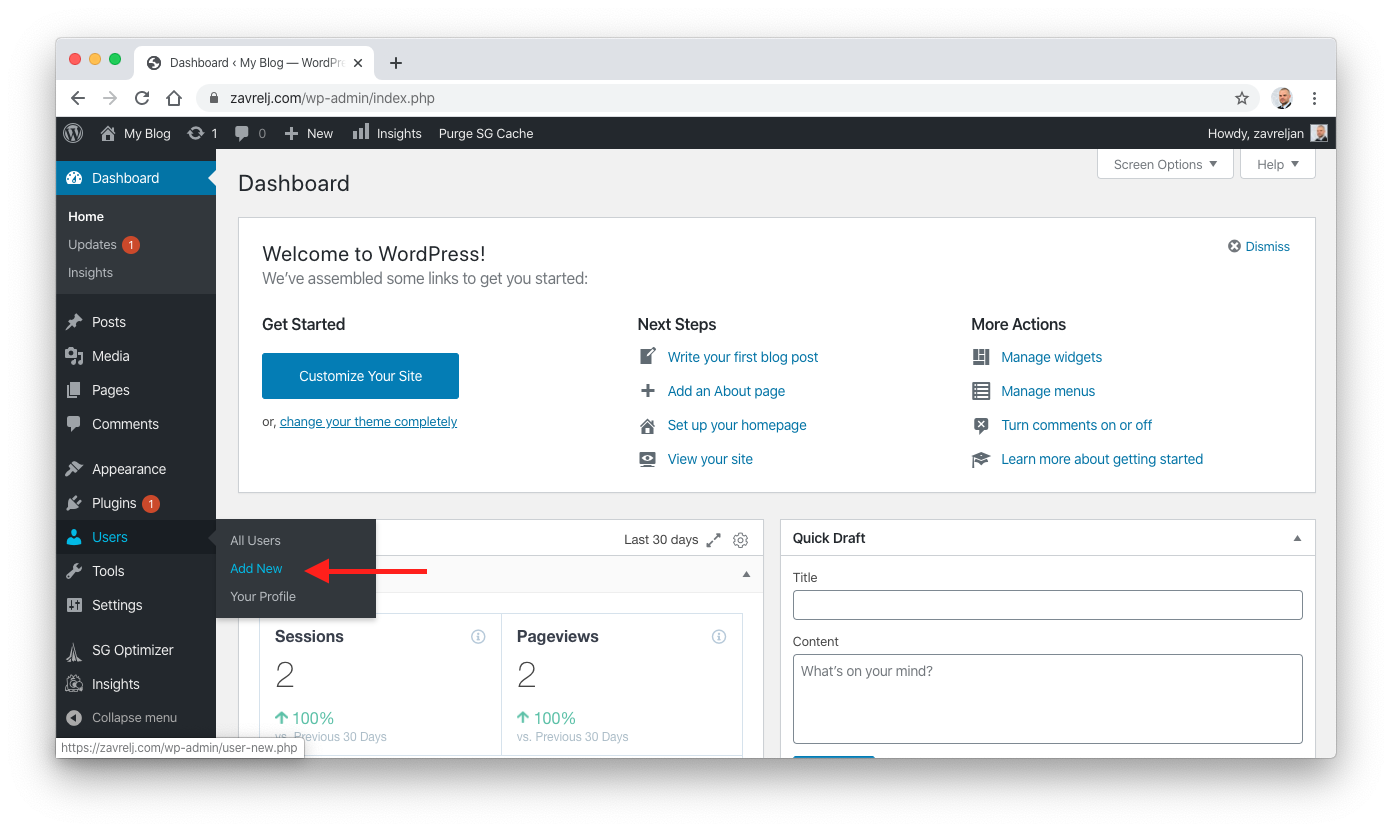Click the Insights sidebar mascot icon

[x=74, y=684]
